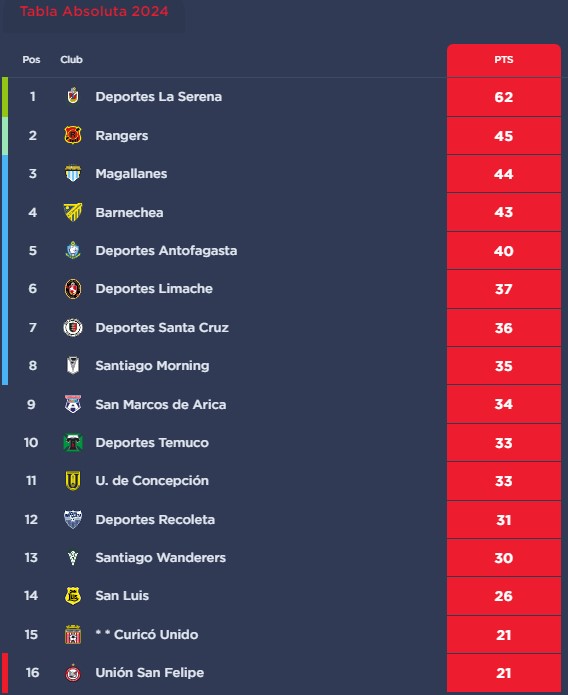
Task: Click Santiago Morning's 35 points cell
Action: click(504, 366)
